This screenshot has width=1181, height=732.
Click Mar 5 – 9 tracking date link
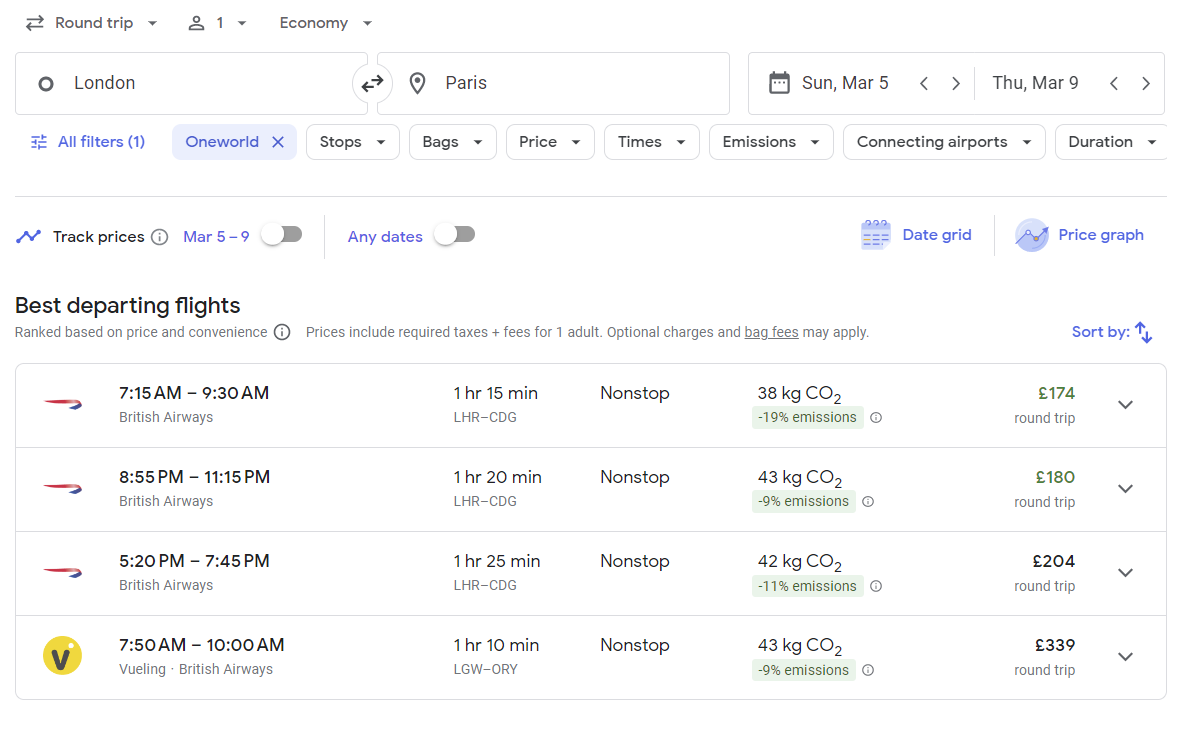216,237
